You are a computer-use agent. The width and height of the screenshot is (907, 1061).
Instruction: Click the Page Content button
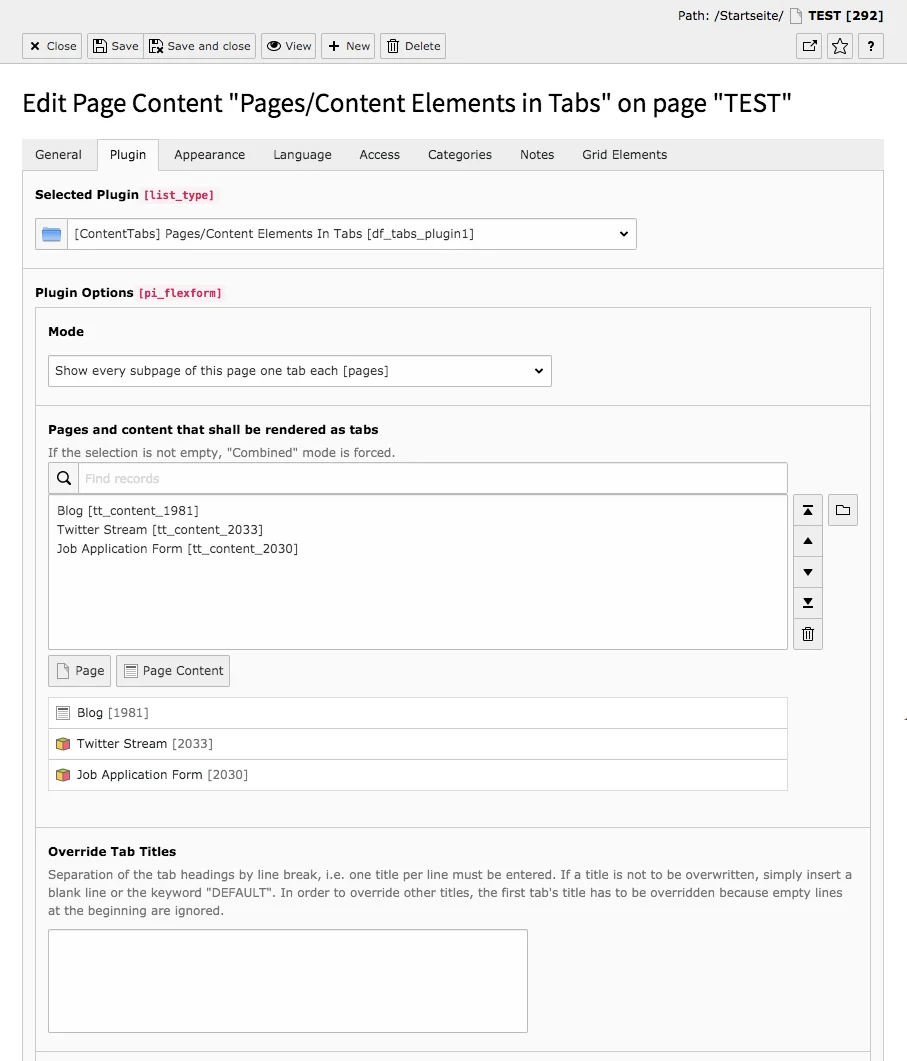(172, 670)
